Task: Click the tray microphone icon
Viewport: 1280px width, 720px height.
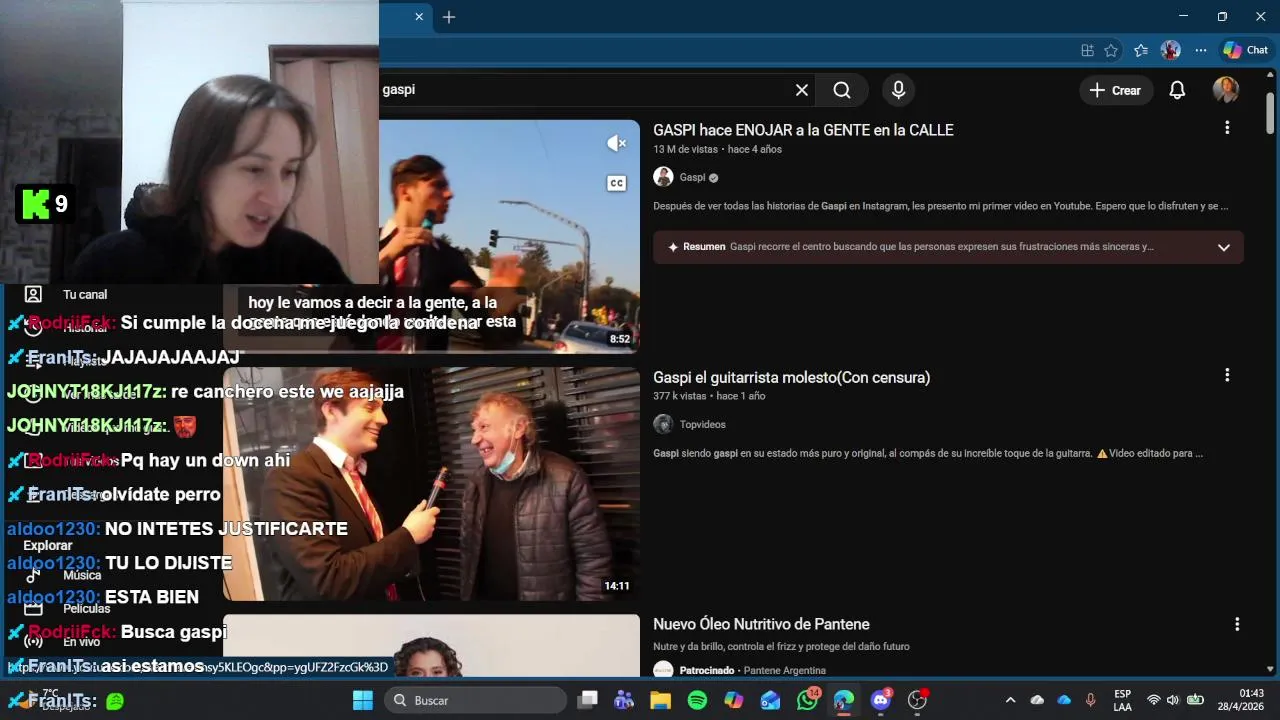Action: pos(1090,700)
